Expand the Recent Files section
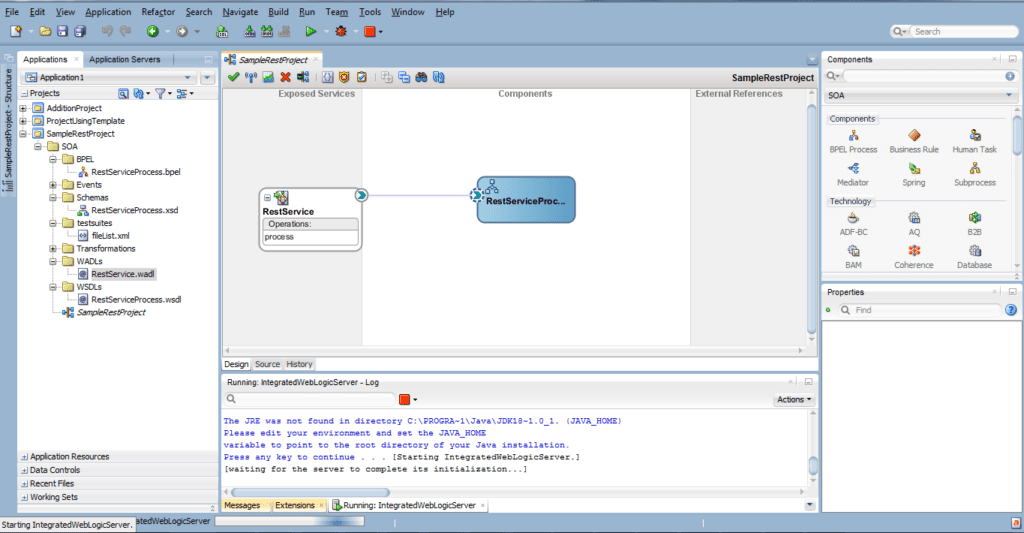Screen dimensions: 1024x533 (x=24, y=484)
